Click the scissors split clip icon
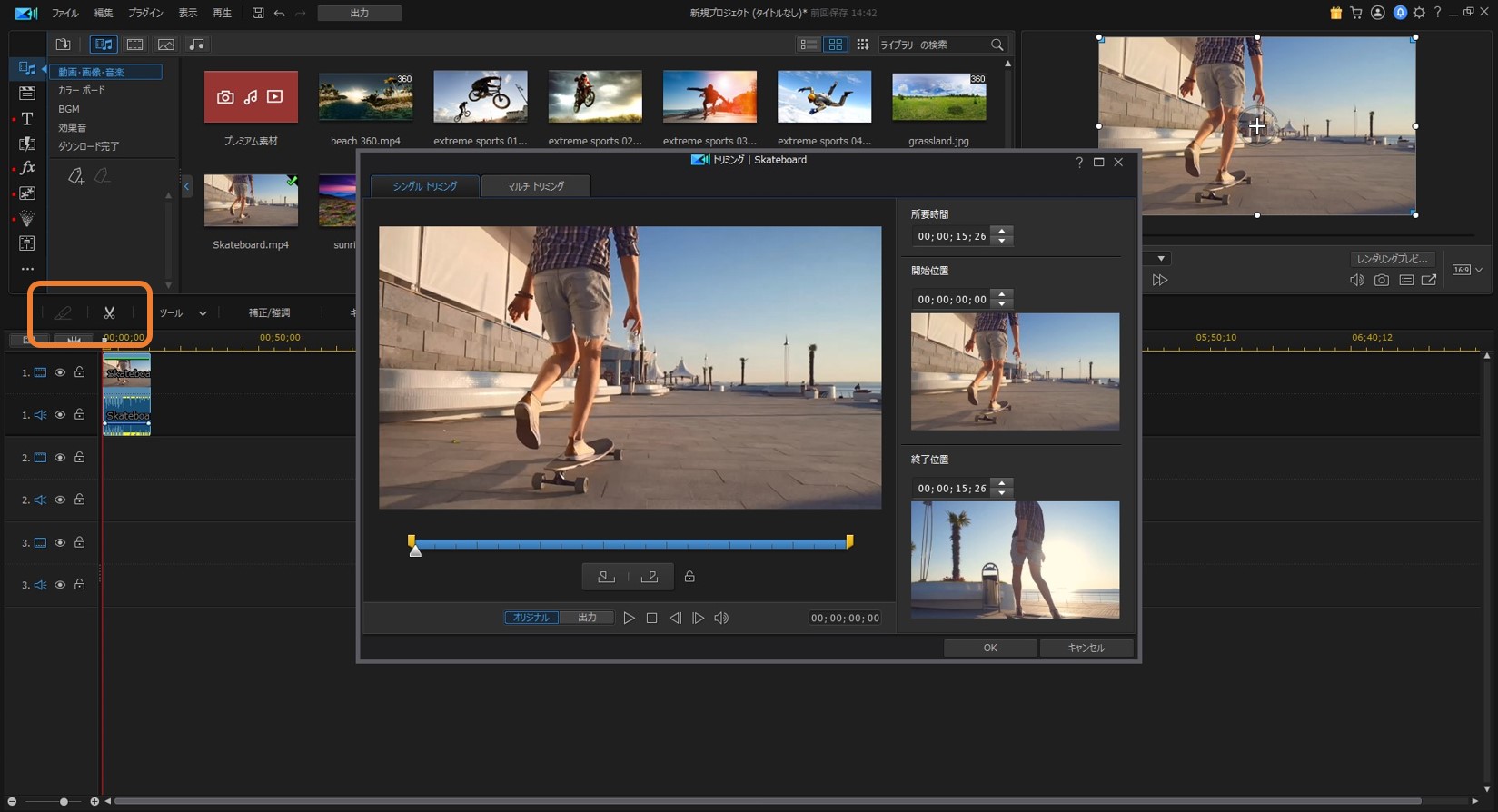This screenshot has width=1498, height=812. tap(109, 313)
